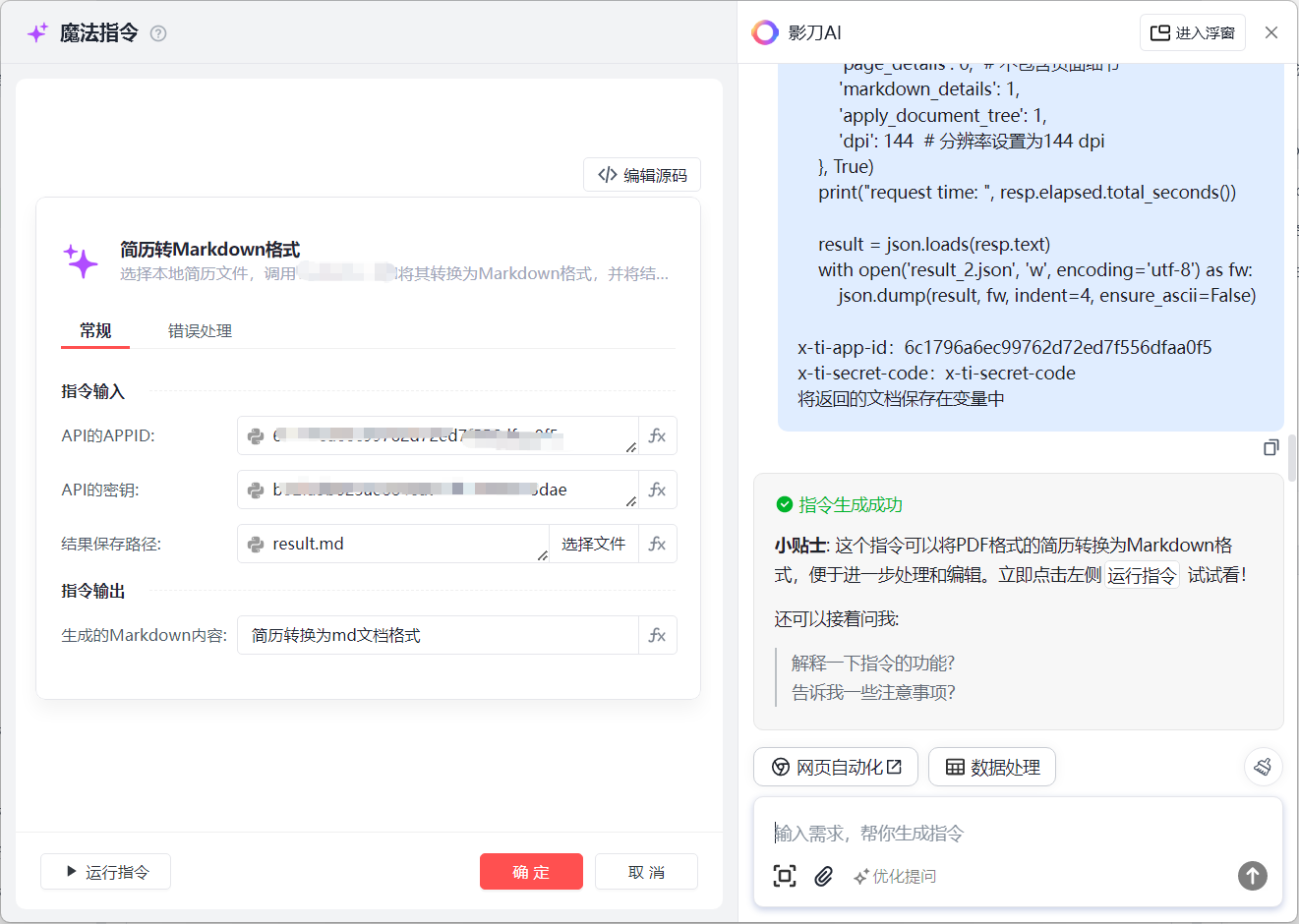Image resolution: width=1299 pixels, height=924 pixels.
Task: Click the API的密钥 input field
Action: tap(438, 490)
